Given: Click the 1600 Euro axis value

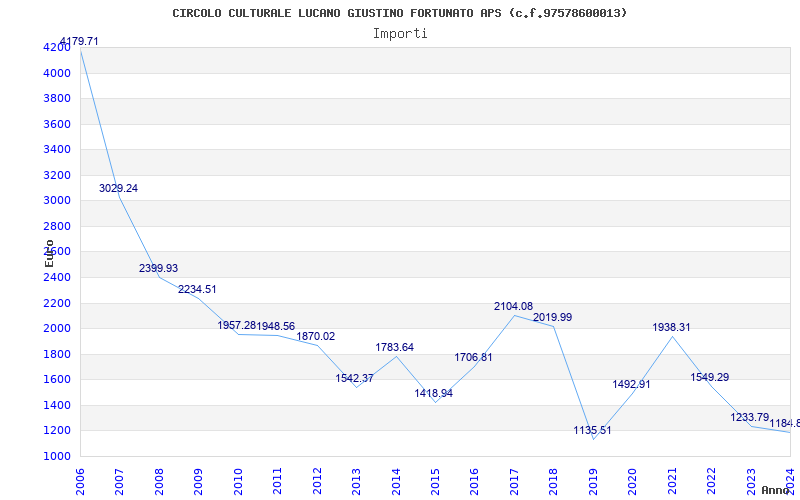Looking at the screenshot, I should pos(57,380).
